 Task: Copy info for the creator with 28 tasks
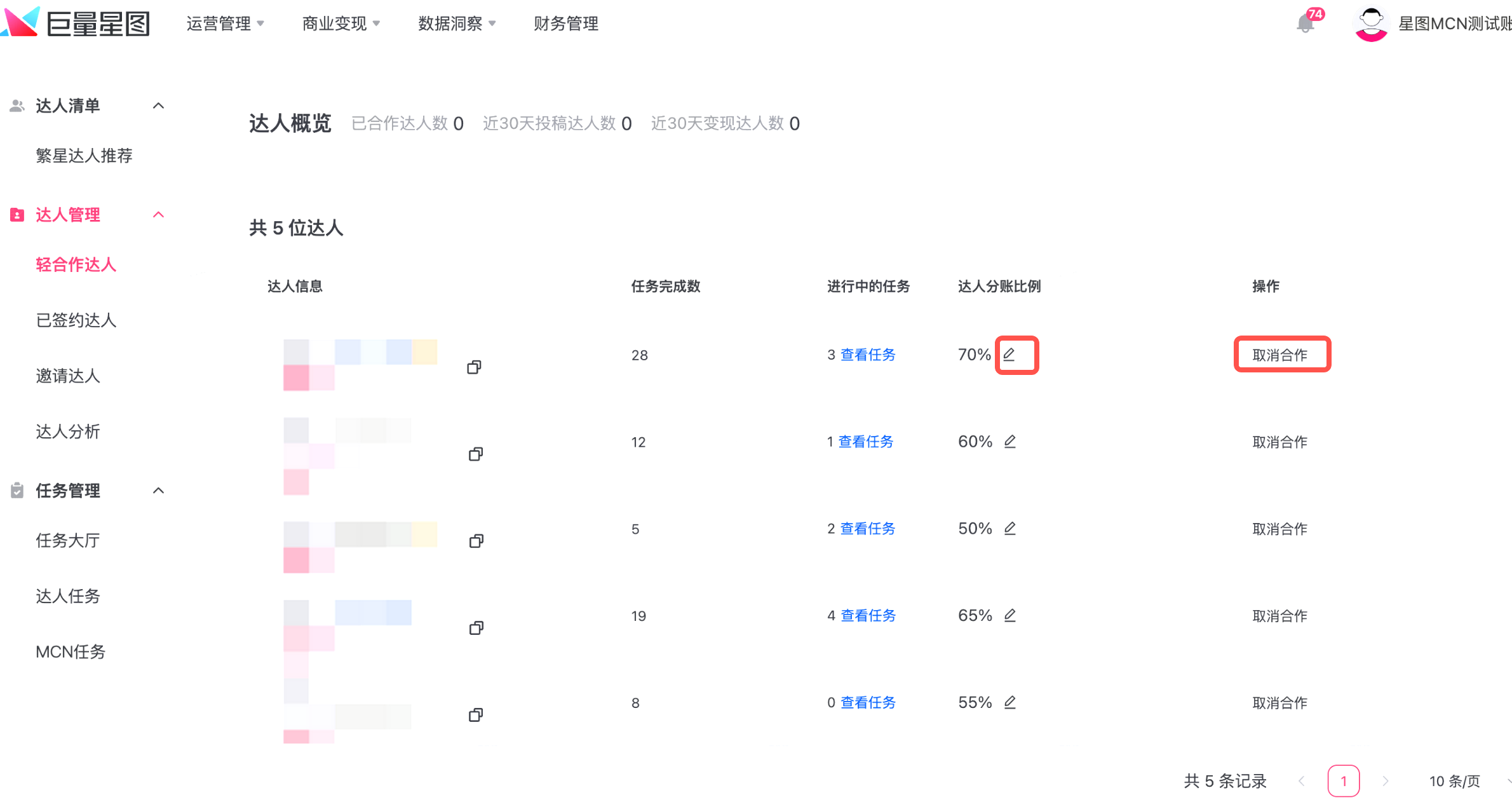[x=474, y=367]
